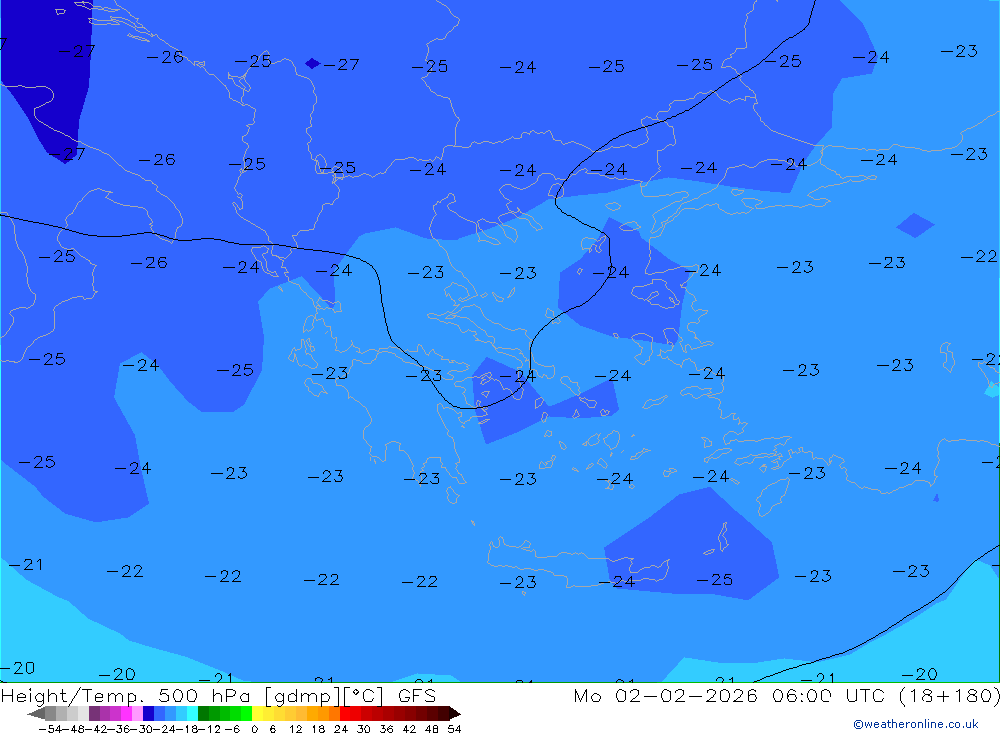Click the isolated blue diamond patch east of Turkey
The image size is (1000, 733).
915,225
